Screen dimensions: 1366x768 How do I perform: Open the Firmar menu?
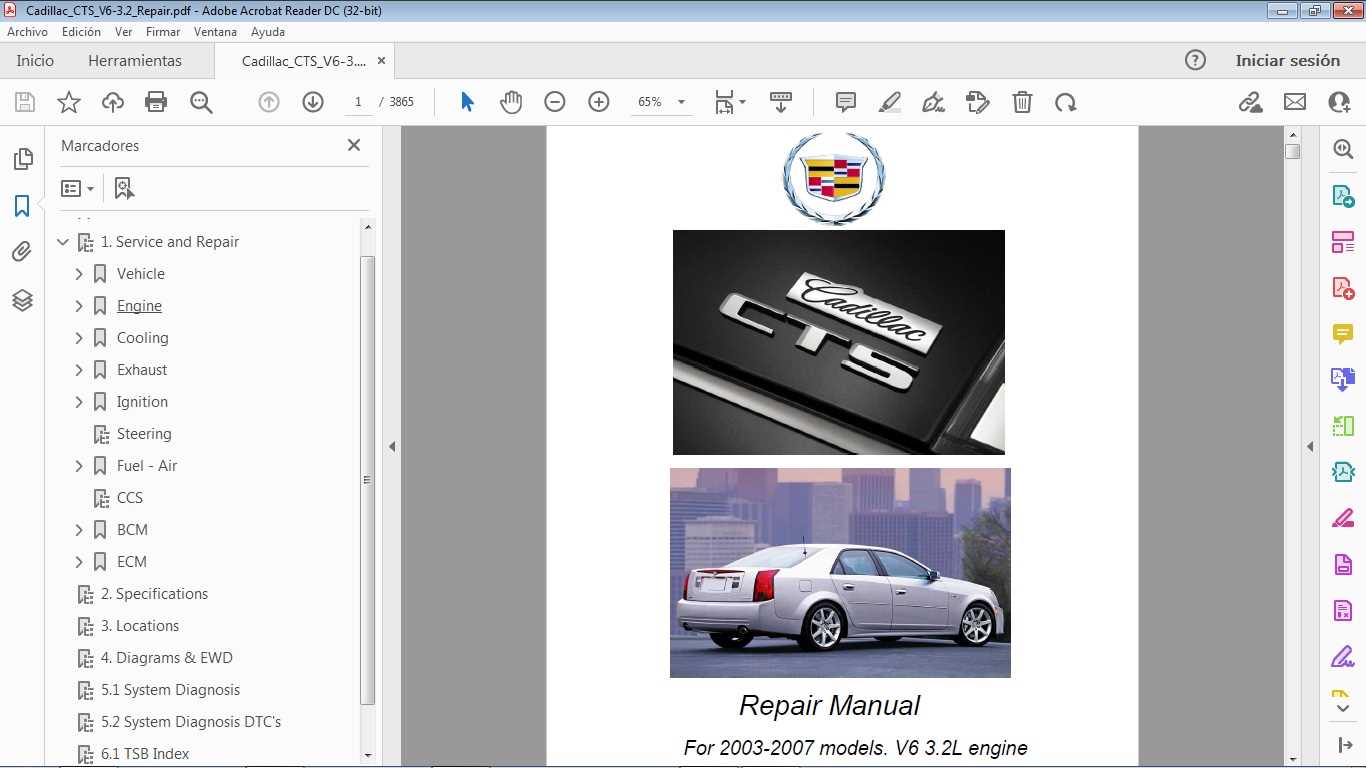click(163, 32)
